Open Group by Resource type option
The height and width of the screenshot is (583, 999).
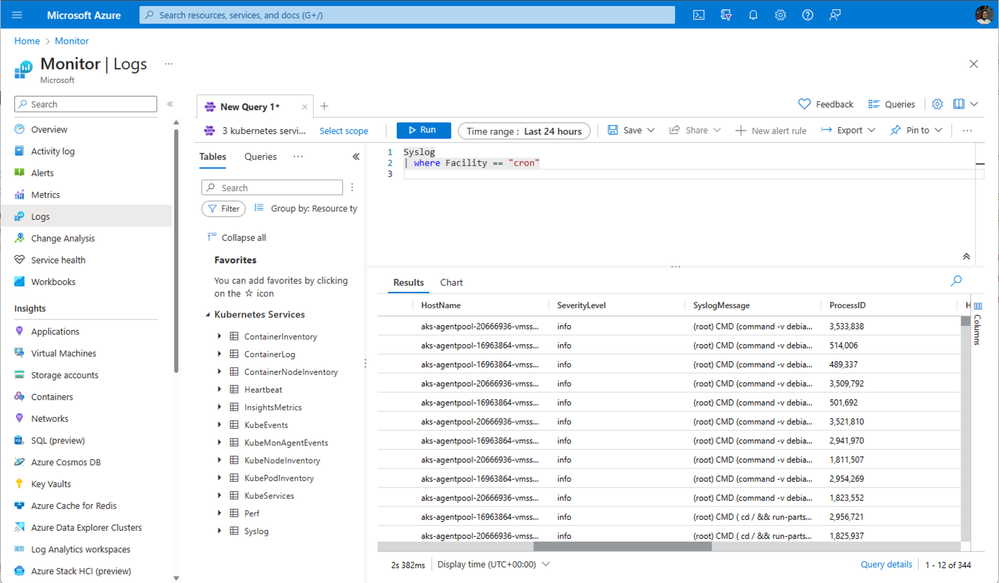306,208
